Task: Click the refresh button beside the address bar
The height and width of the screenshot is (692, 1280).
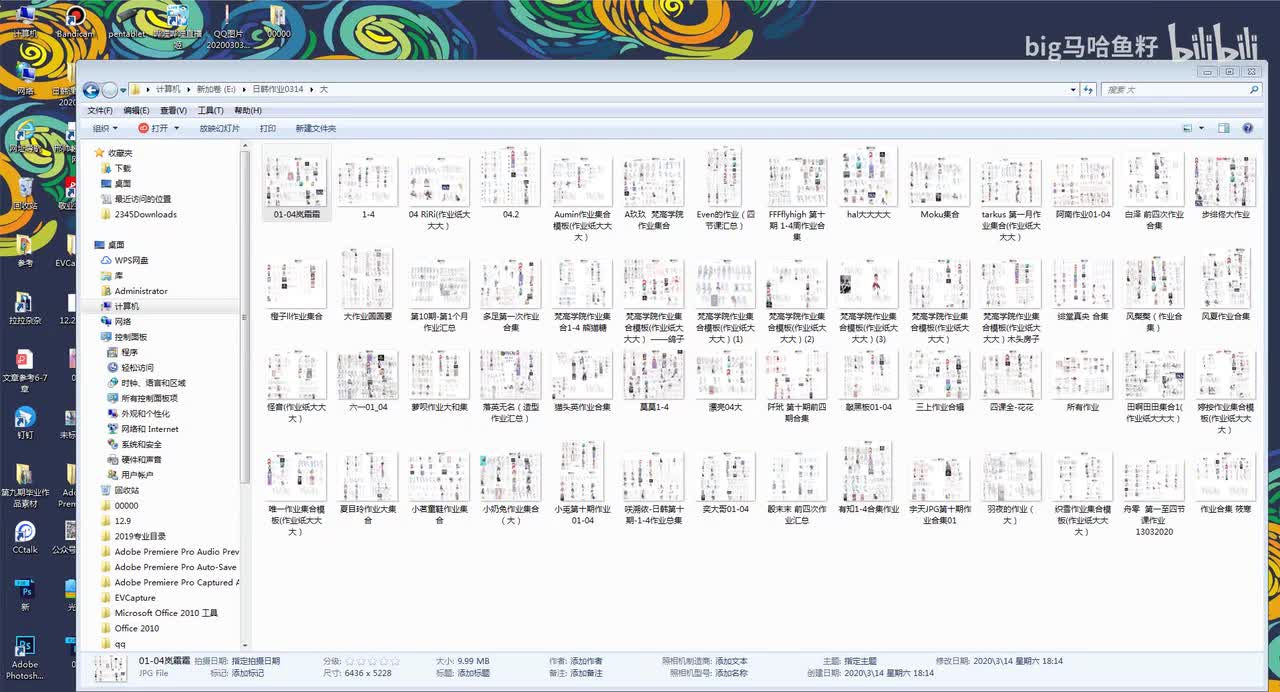Action: (x=1089, y=90)
